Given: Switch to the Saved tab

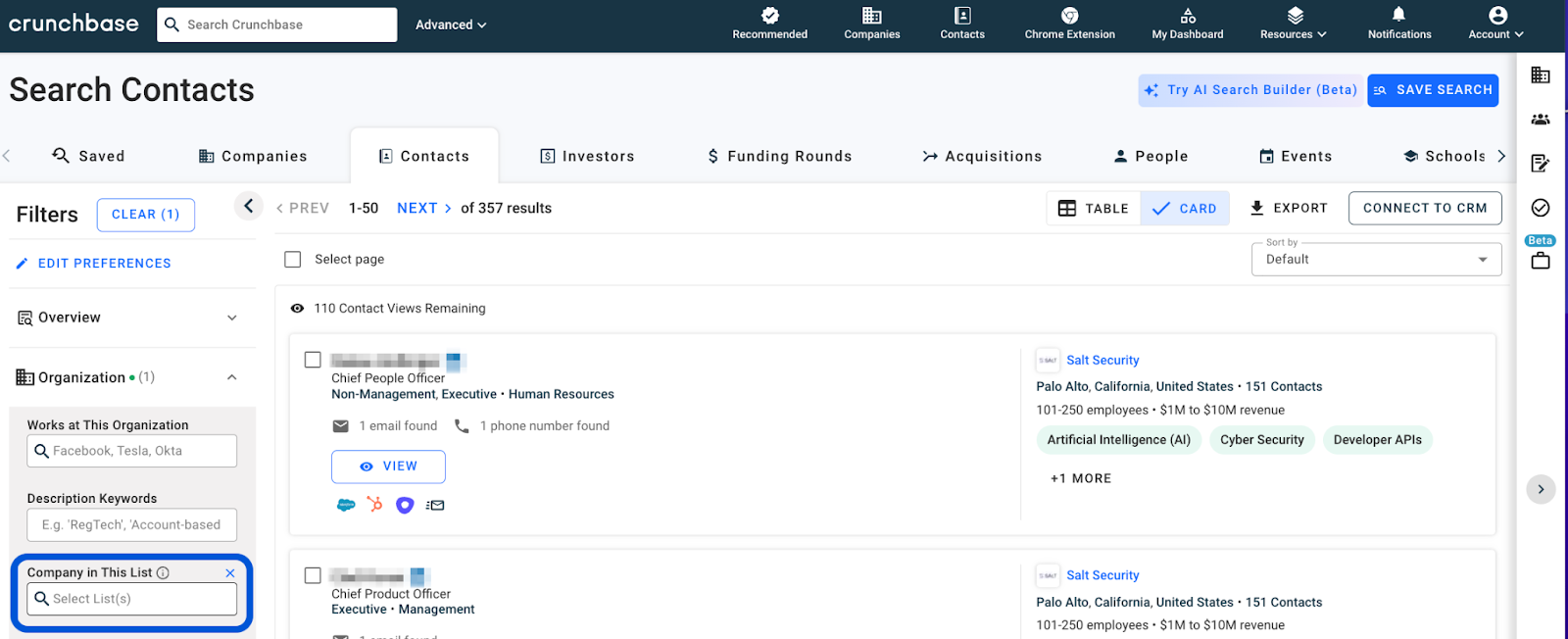Looking at the screenshot, I should 89,156.
